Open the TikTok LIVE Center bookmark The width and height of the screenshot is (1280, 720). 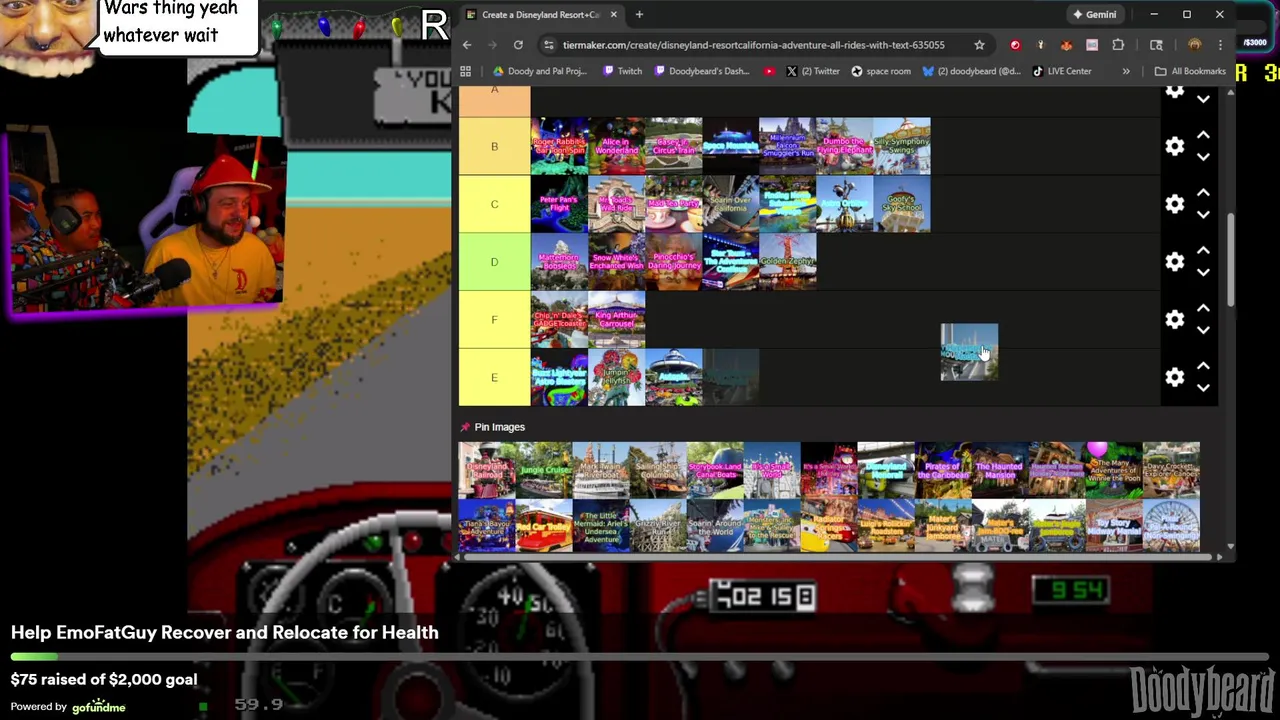pyautogui.click(x=1062, y=71)
